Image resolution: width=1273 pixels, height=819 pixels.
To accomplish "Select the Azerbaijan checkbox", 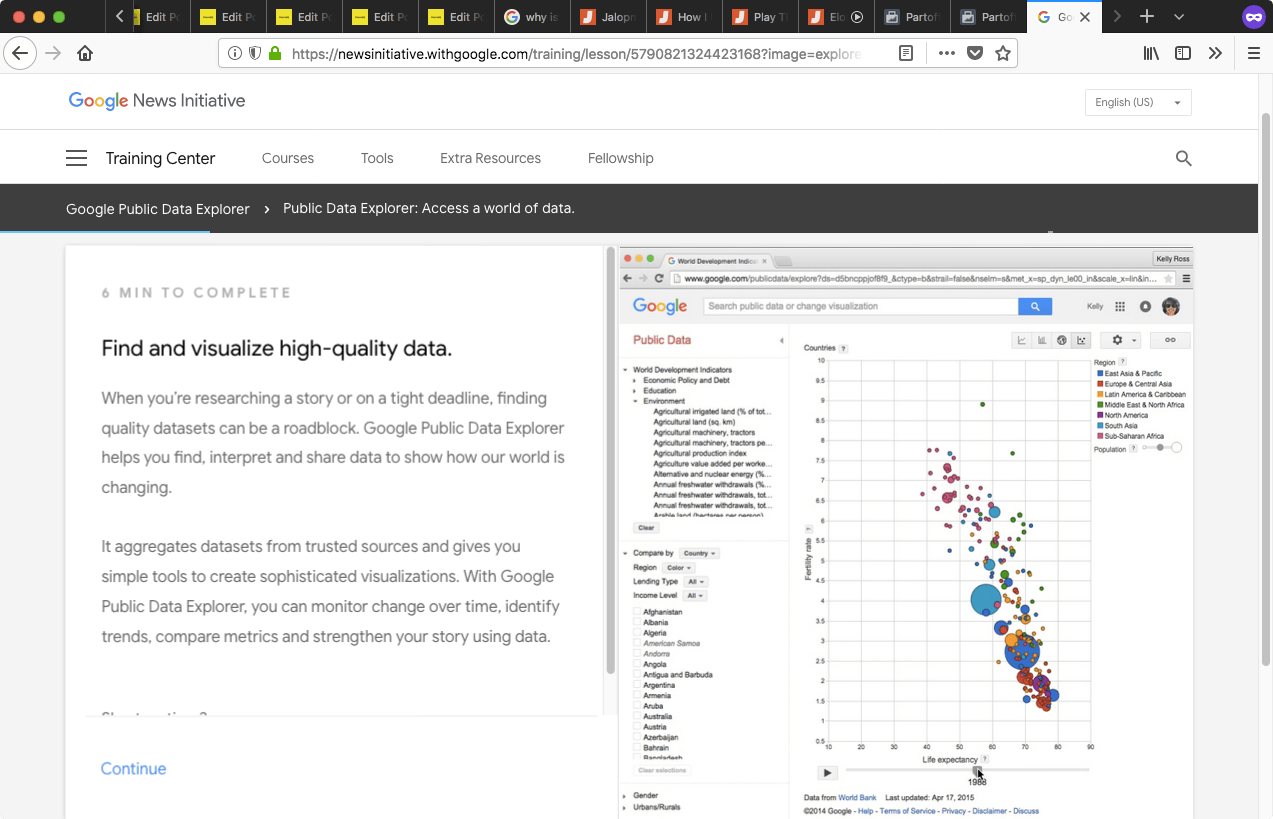I will click(x=638, y=737).
